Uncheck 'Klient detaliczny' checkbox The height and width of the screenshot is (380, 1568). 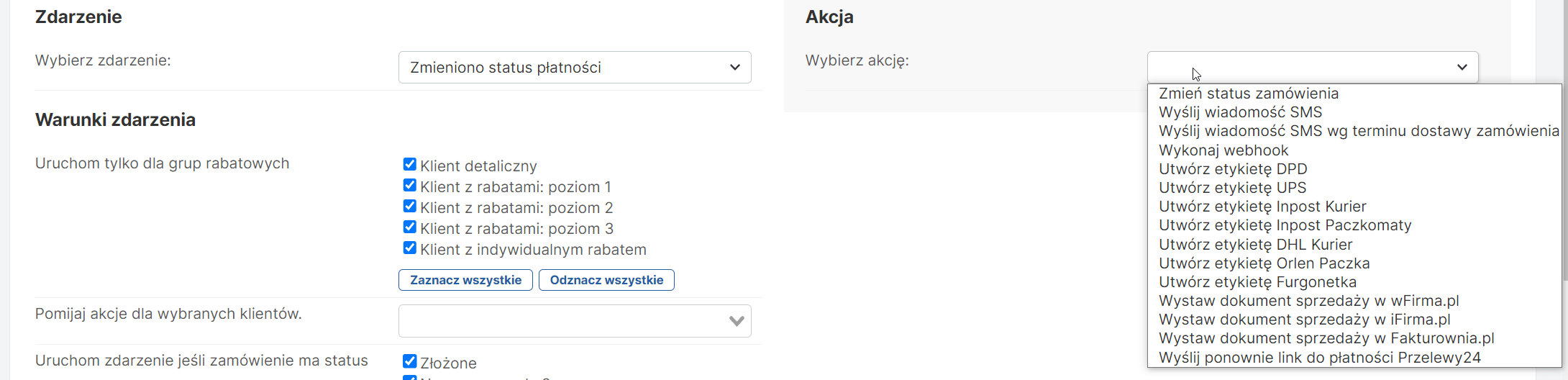coord(410,165)
